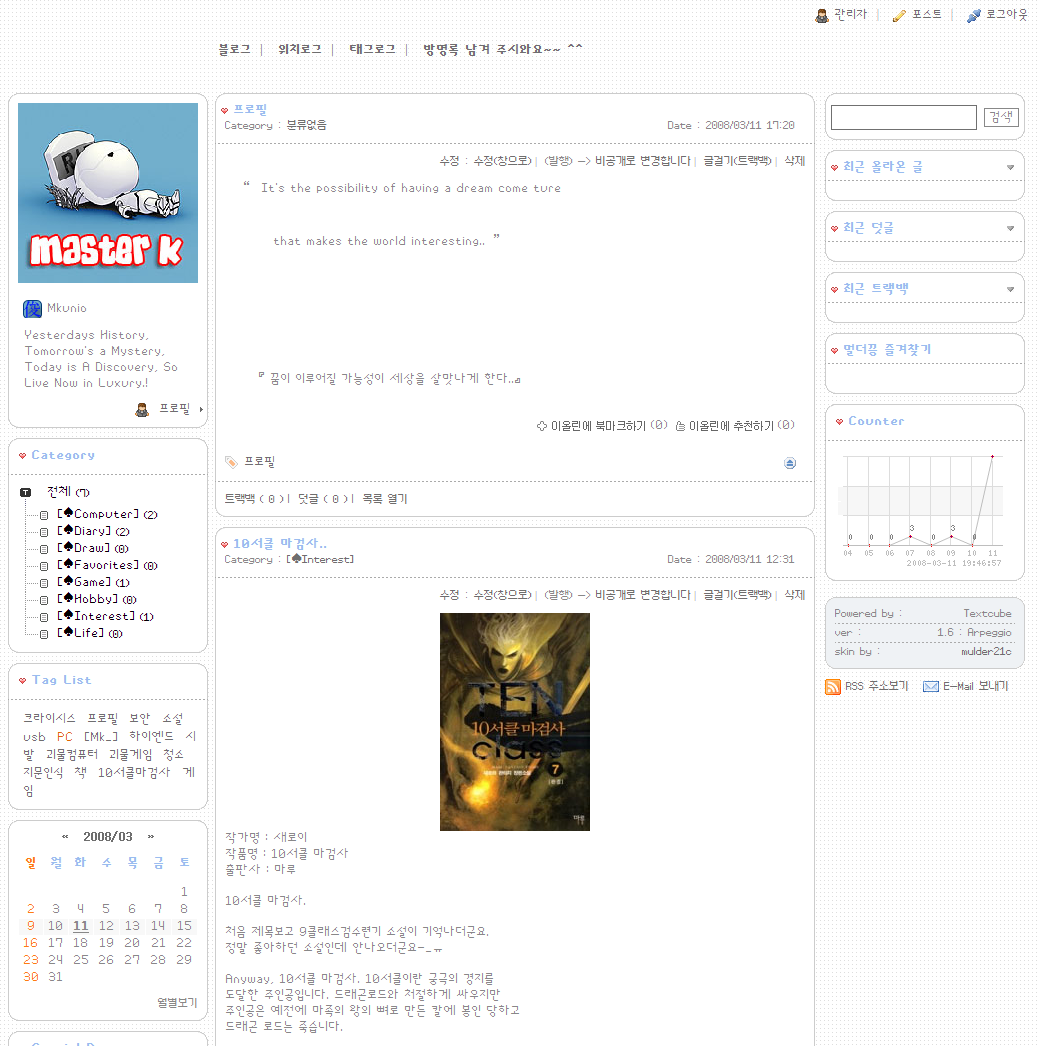1040x1046 pixels.
Task: Select calendar date 11
Action: click(81, 926)
